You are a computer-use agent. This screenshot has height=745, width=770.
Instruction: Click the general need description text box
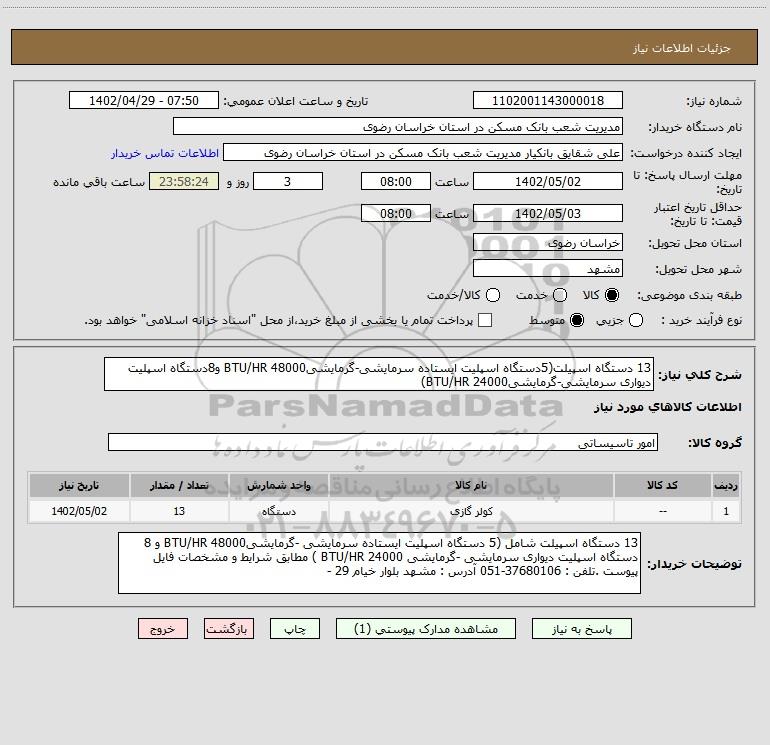379,374
